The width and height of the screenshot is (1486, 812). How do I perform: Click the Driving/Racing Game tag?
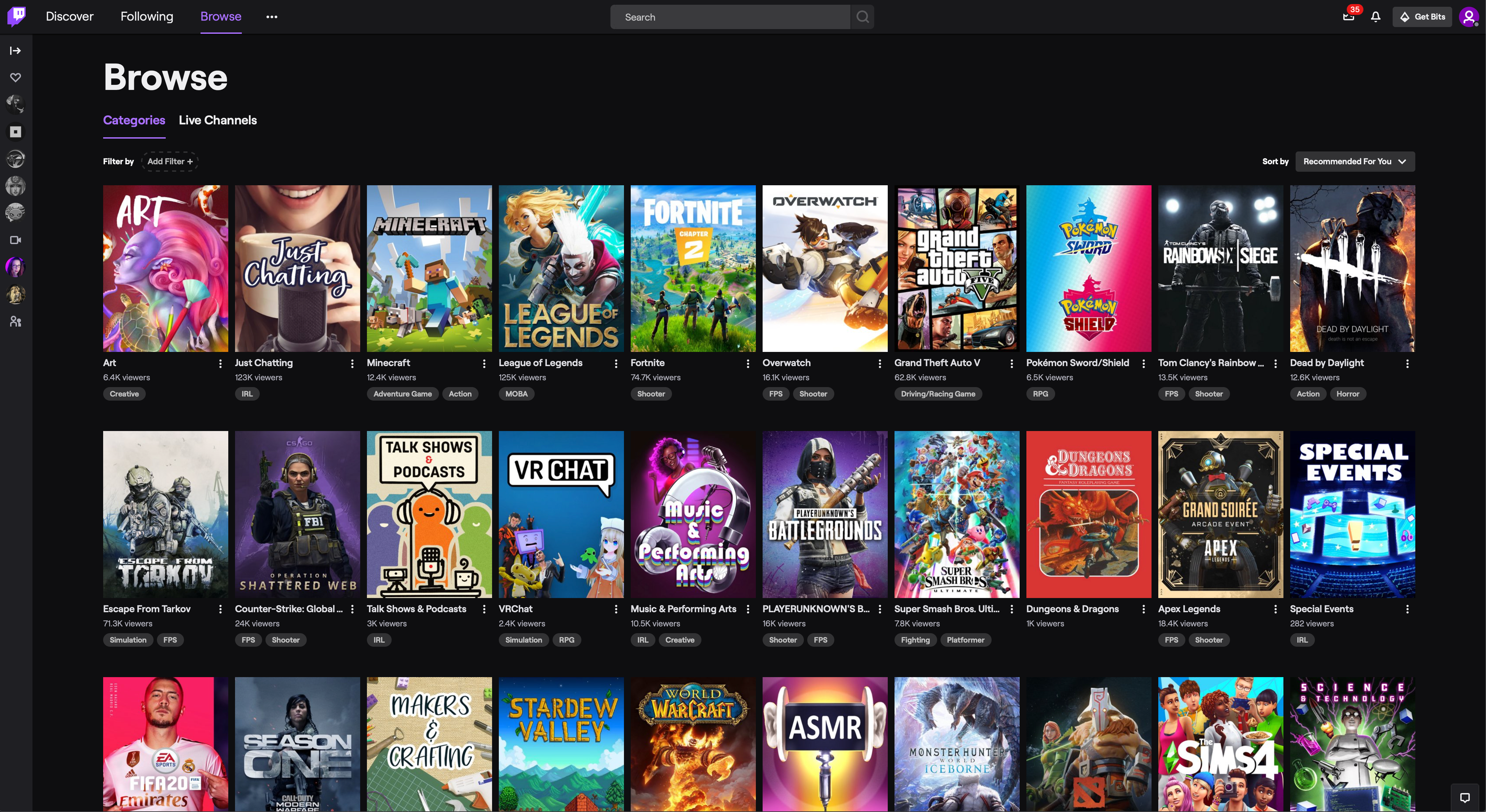pyautogui.click(x=938, y=394)
